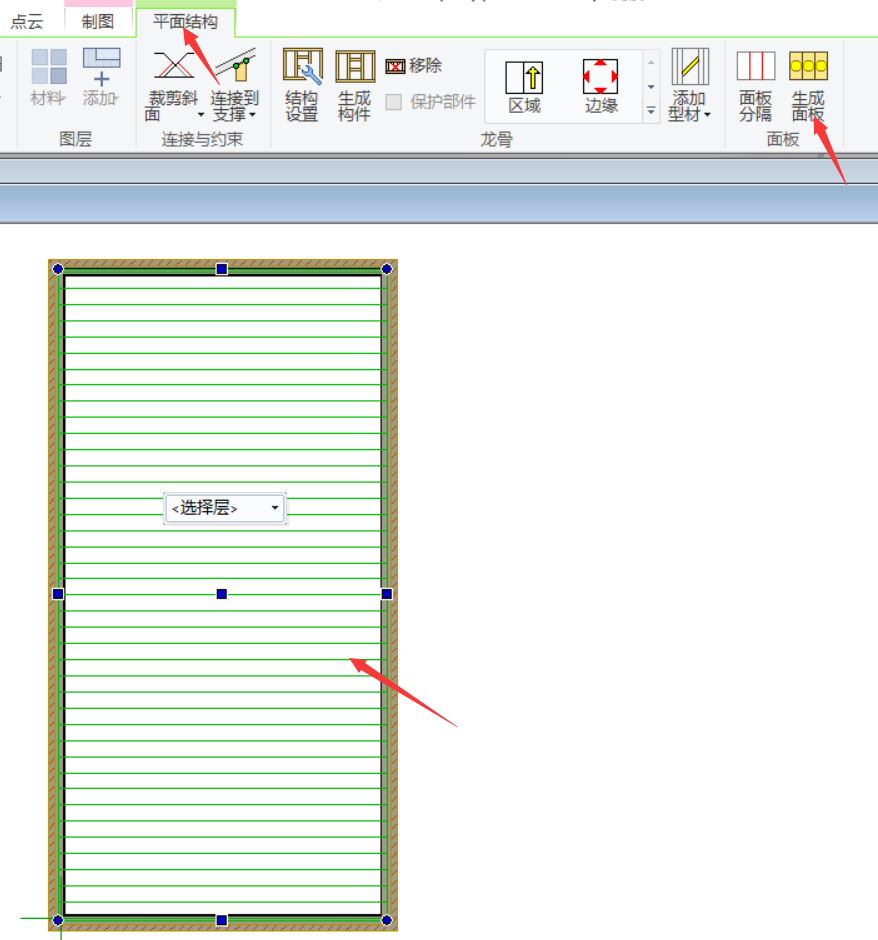The image size is (878, 940).
Task: Select the top-right corner grip
Action: coord(387,269)
